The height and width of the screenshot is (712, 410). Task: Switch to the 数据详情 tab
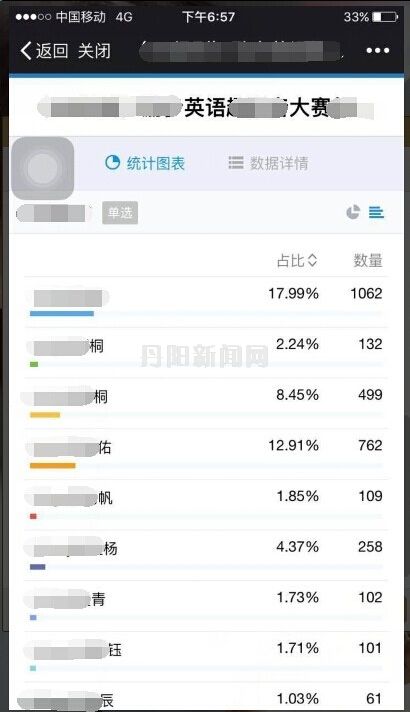point(268,163)
